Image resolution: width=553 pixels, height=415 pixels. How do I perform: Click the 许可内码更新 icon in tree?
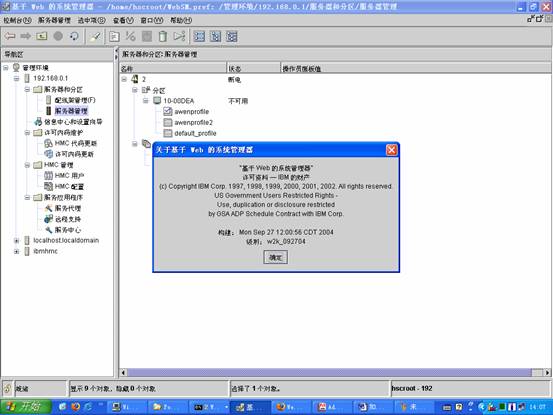pyautogui.click(x=48, y=154)
